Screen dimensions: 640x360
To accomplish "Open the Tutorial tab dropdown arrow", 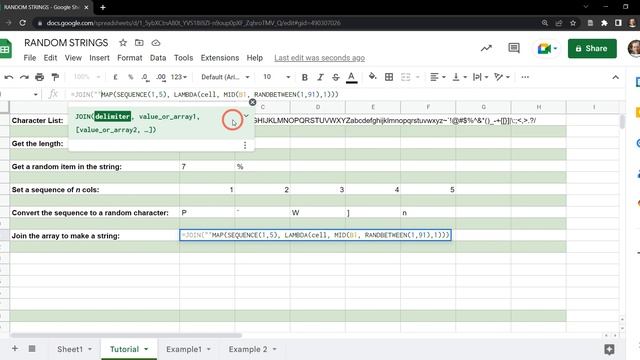I will 146,349.
